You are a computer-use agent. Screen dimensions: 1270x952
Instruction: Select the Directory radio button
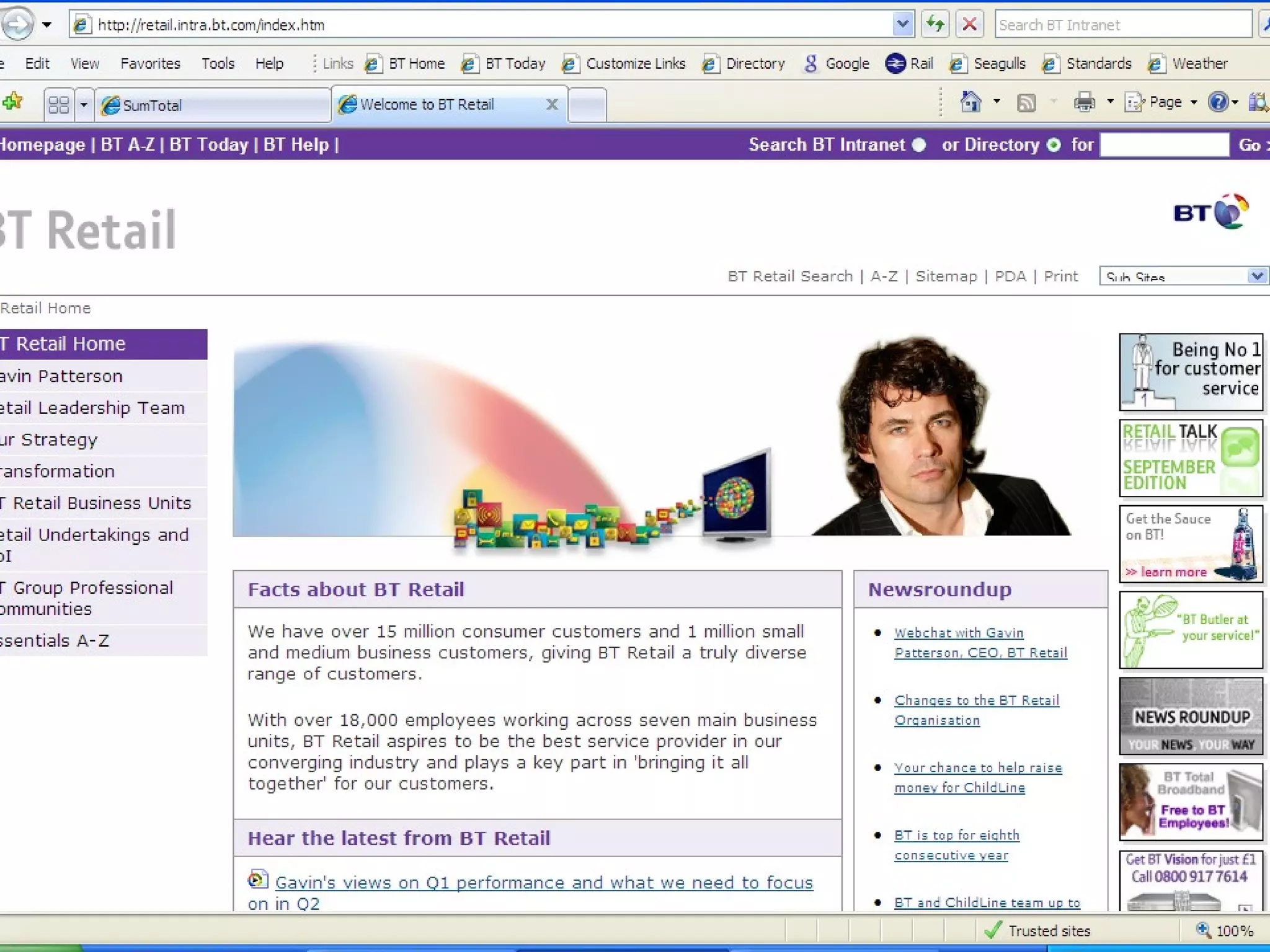pos(1053,145)
